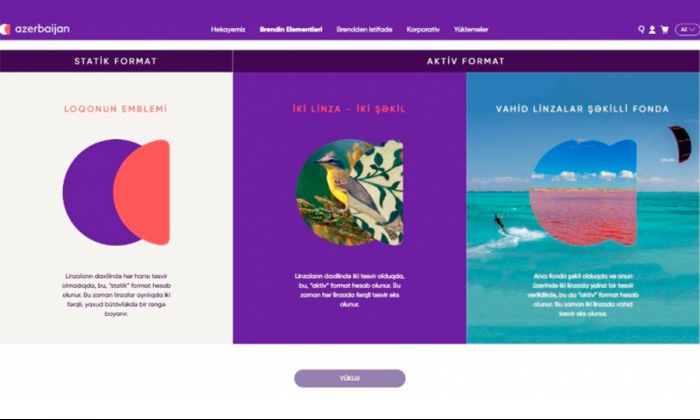Image resolution: width=700 pixels, height=420 pixels.
Task: Click the bird image lens emblem
Action: click(x=350, y=192)
